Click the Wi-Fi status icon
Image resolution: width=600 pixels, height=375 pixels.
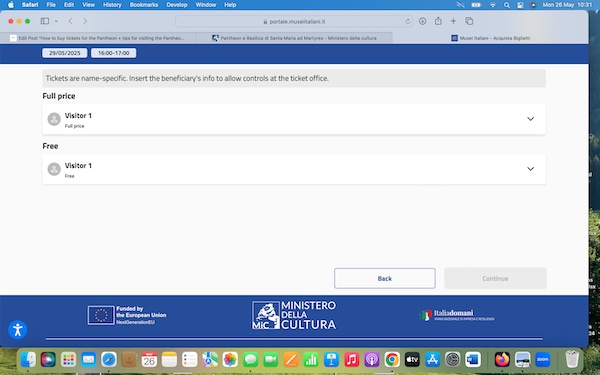[x=493, y=5]
